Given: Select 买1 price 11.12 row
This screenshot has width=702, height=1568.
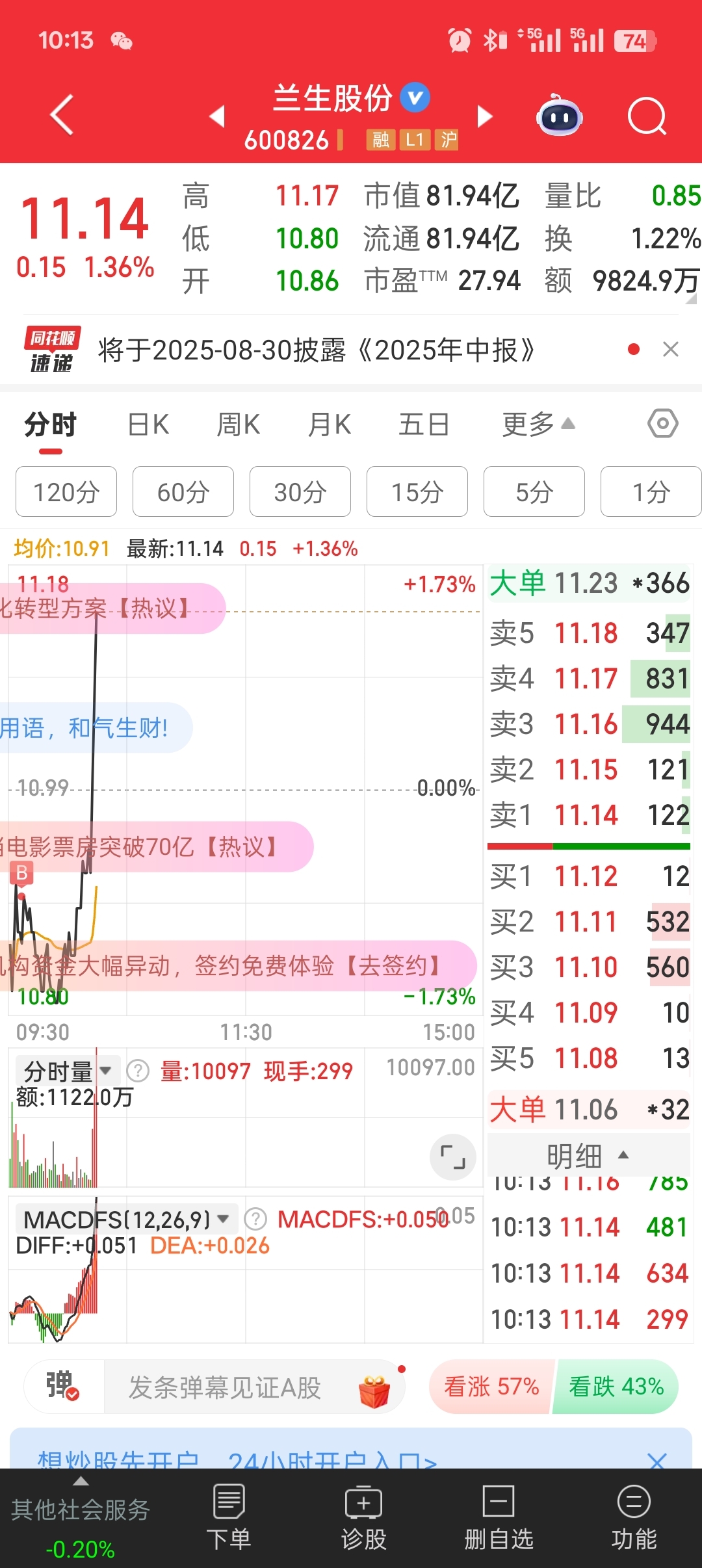Looking at the screenshot, I should (x=589, y=876).
